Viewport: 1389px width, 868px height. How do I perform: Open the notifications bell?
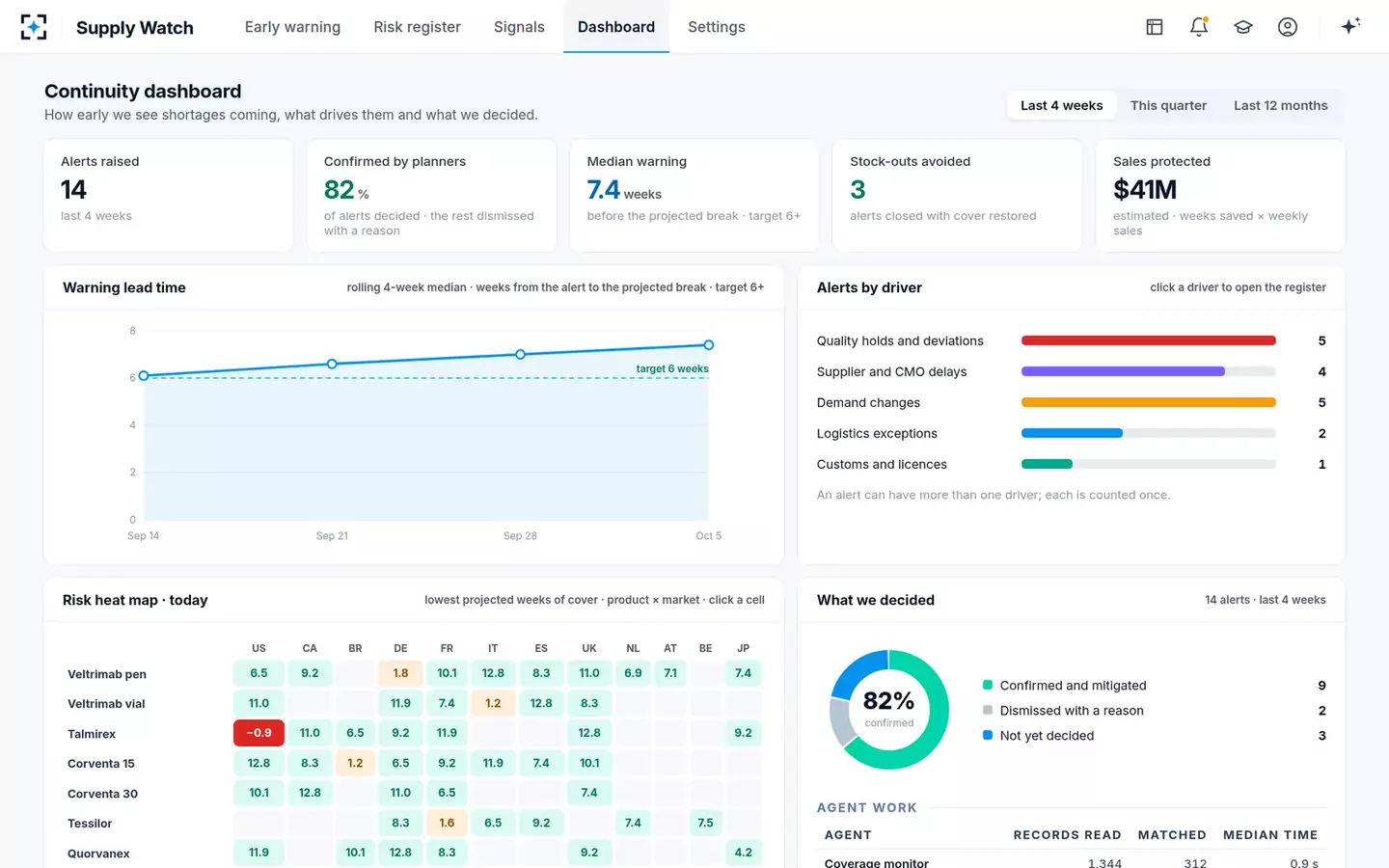click(x=1199, y=27)
